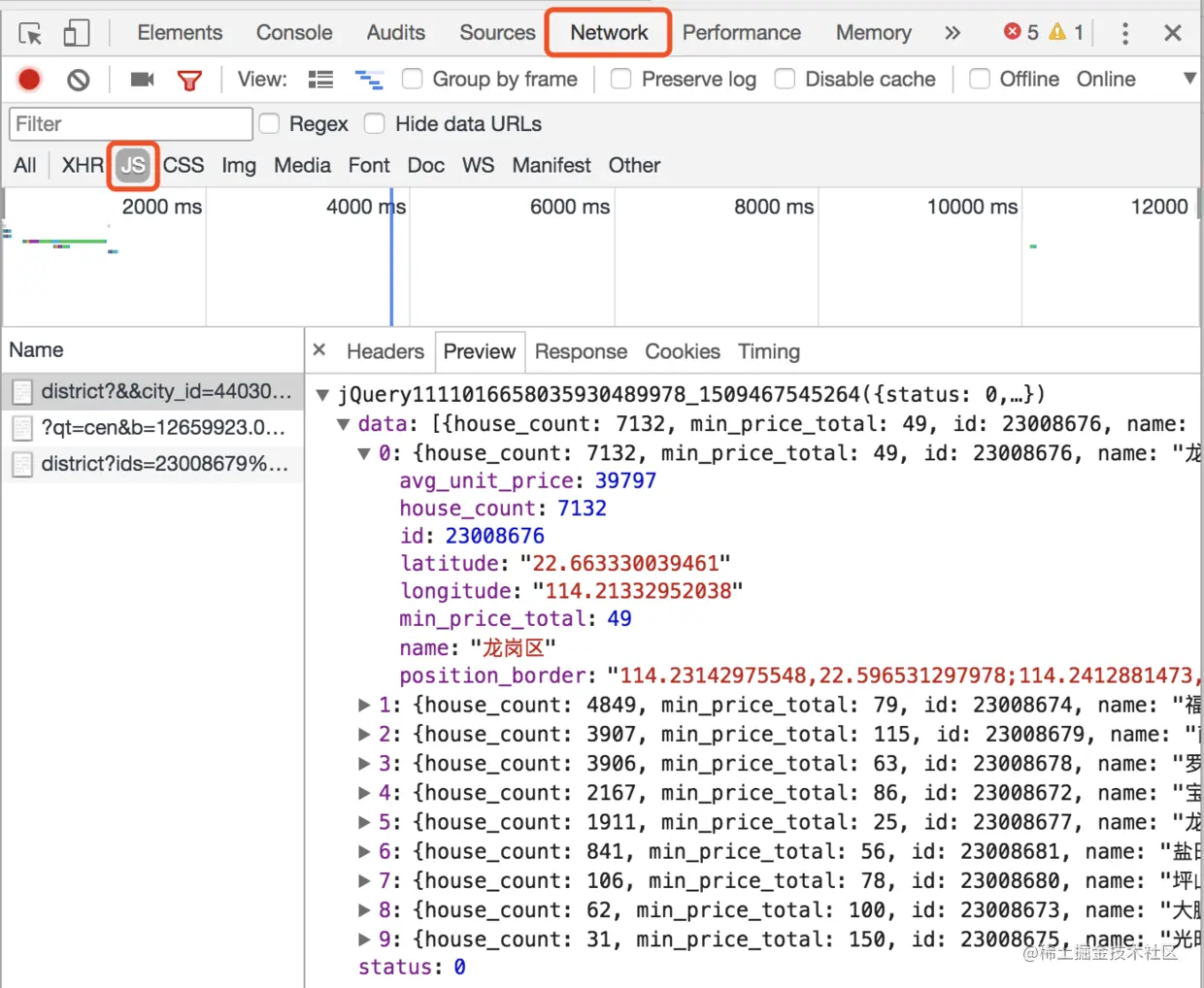Collapse data item 0
The image size is (1204, 988).
pyautogui.click(x=364, y=453)
